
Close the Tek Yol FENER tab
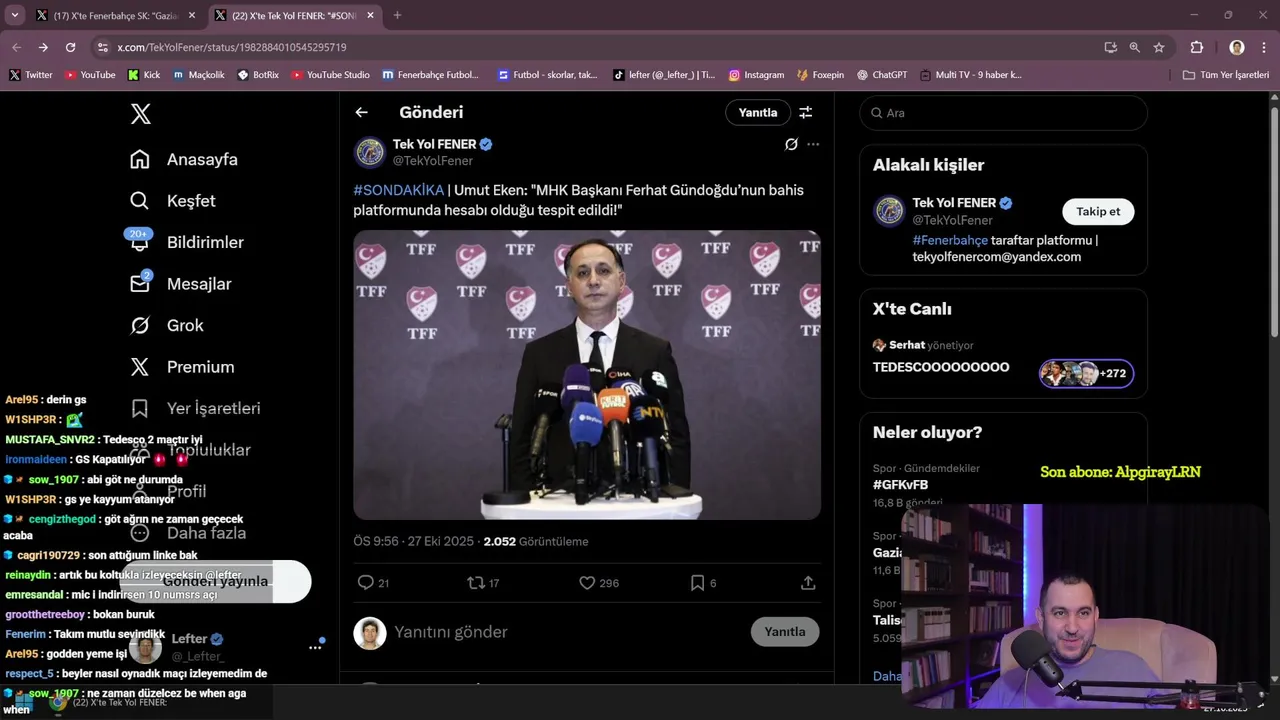370,15
